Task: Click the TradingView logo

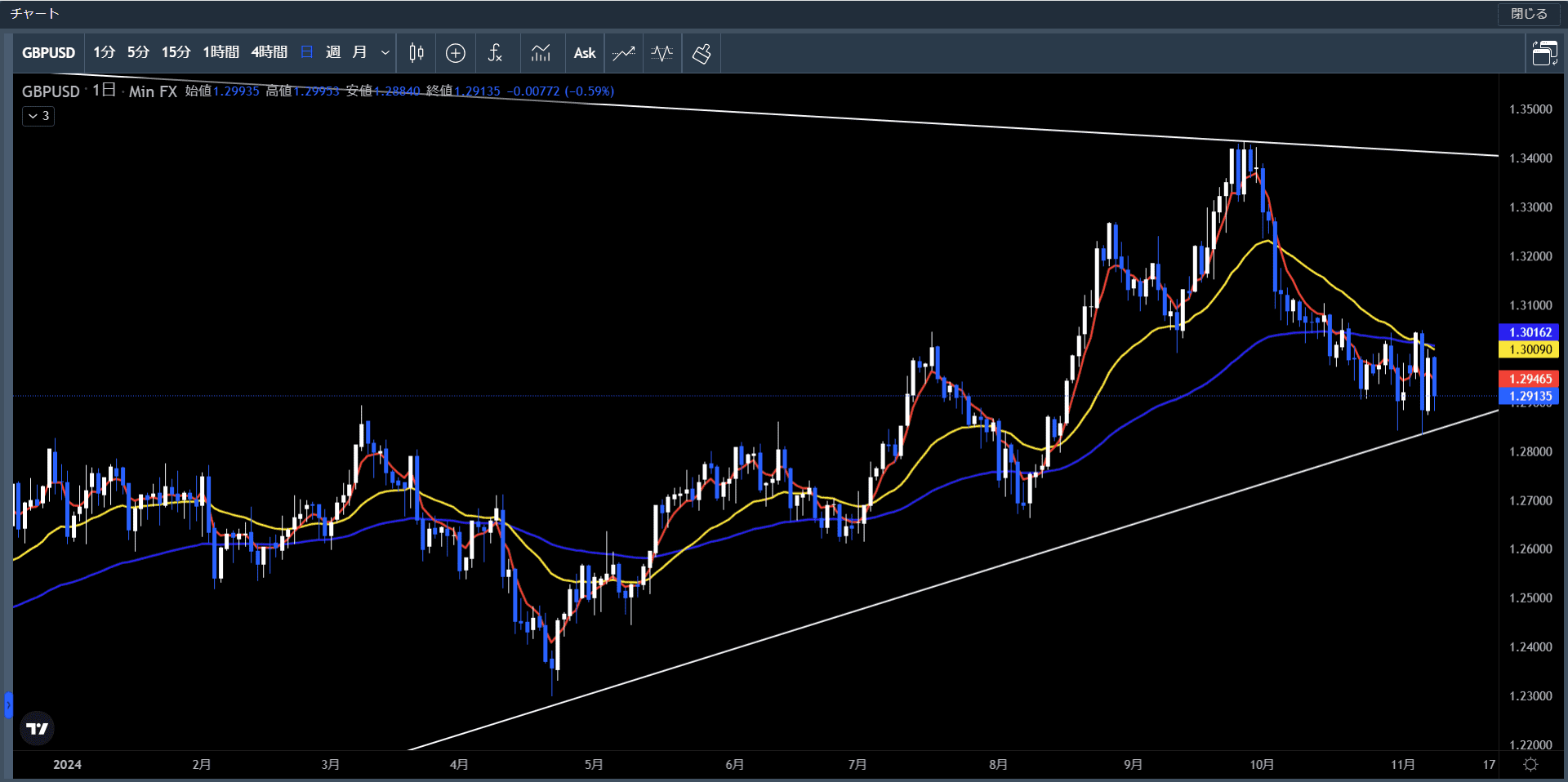Action: click(38, 728)
